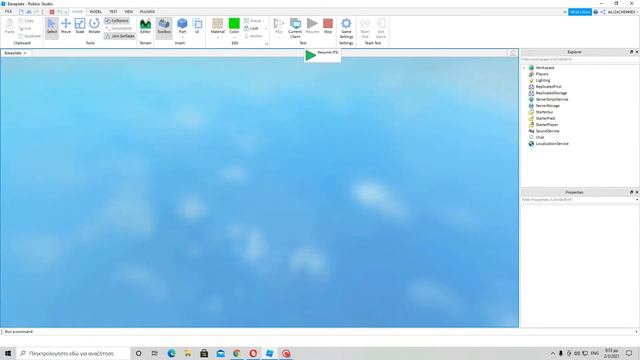The width and height of the screenshot is (640, 360).
Task: Click the UI insert icon
Action: 197,26
